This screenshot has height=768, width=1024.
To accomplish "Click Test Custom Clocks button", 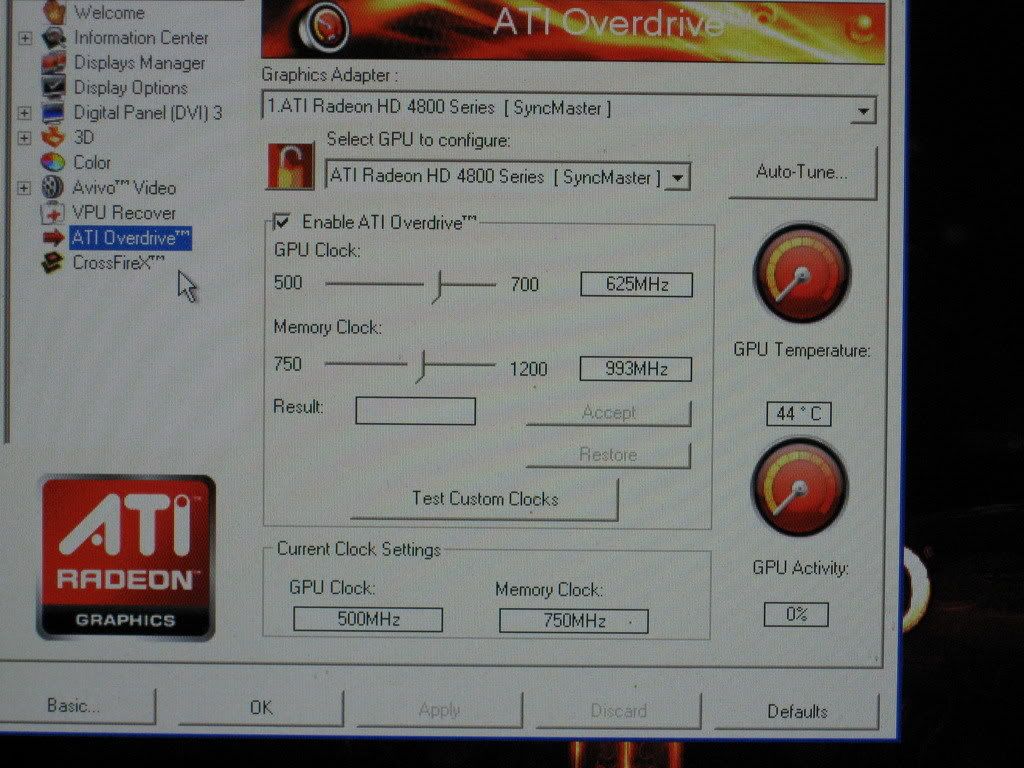I will [485, 499].
